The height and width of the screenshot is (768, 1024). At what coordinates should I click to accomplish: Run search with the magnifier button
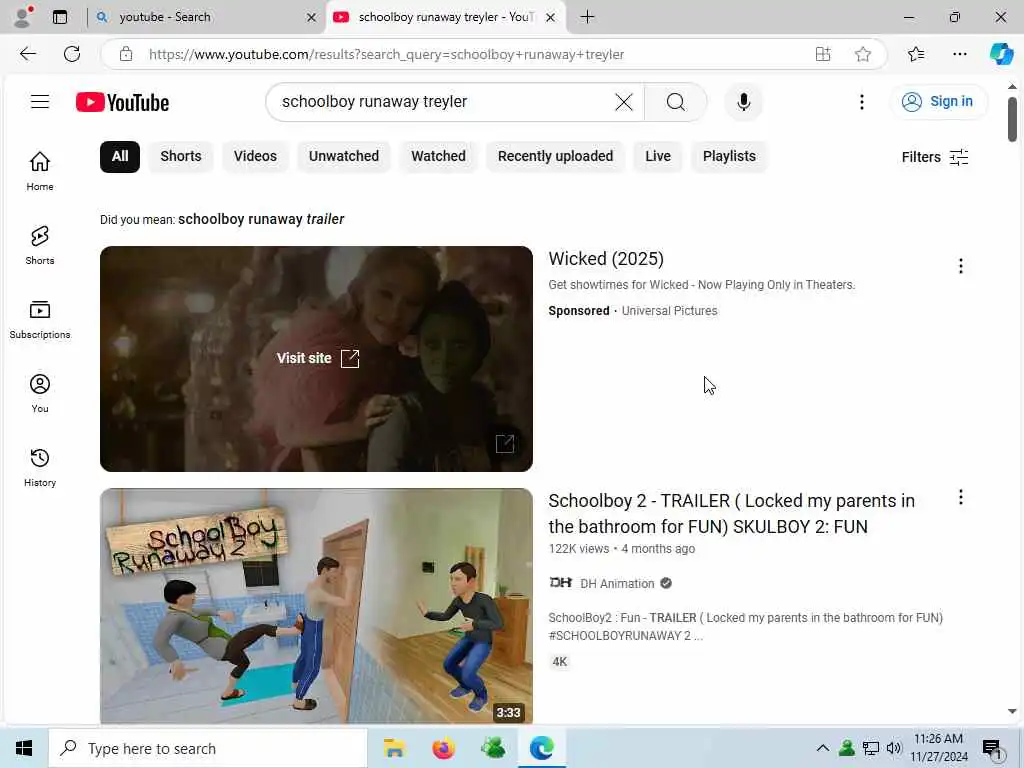(676, 102)
